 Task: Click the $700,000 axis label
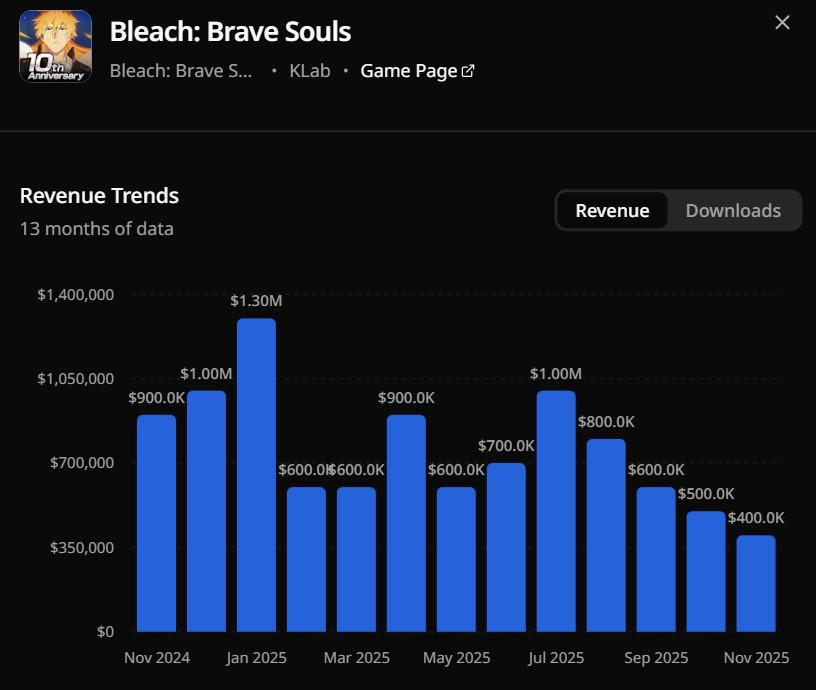point(82,463)
